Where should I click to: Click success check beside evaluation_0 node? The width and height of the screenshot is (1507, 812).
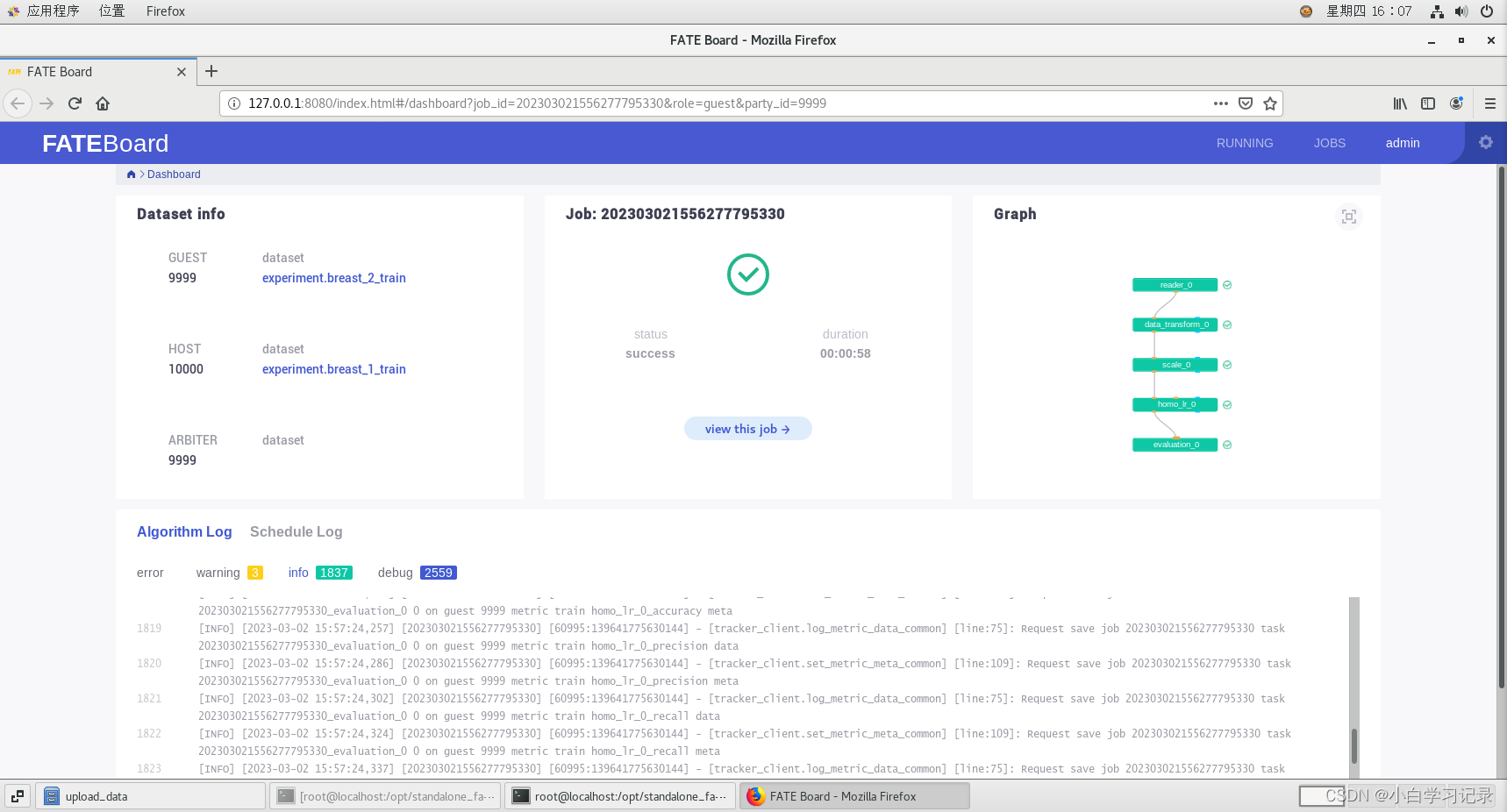pyautogui.click(x=1227, y=445)
